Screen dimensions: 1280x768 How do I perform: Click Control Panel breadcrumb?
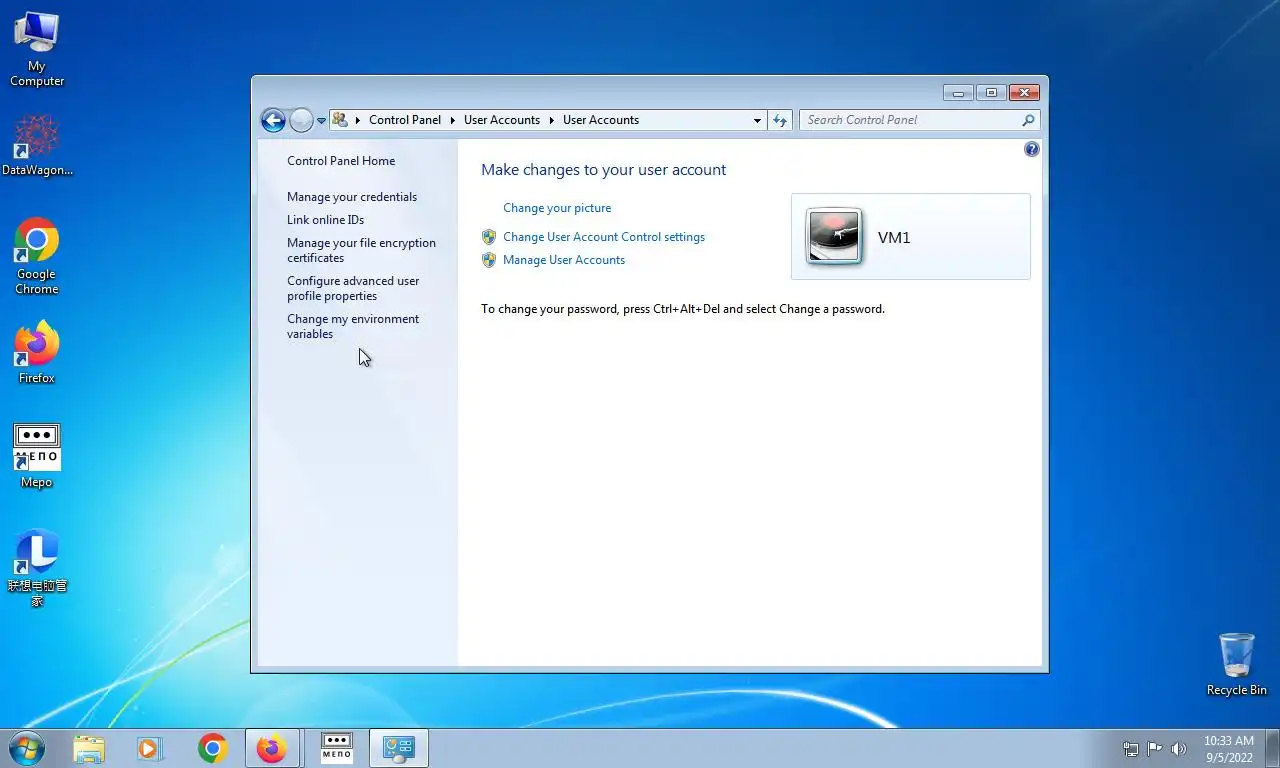[405, 120]
